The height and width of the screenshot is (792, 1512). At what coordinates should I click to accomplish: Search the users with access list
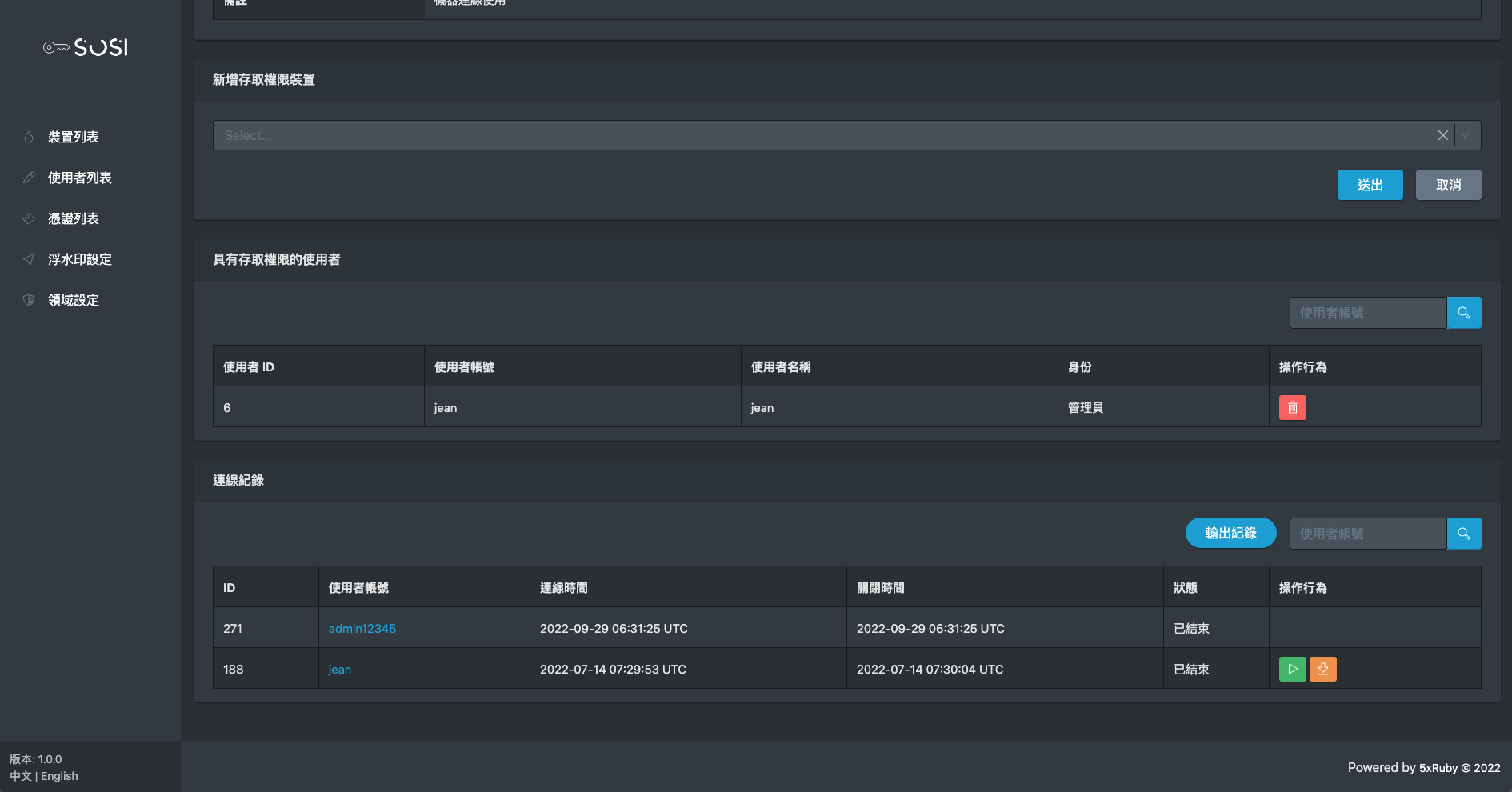tap(1463, 313)
